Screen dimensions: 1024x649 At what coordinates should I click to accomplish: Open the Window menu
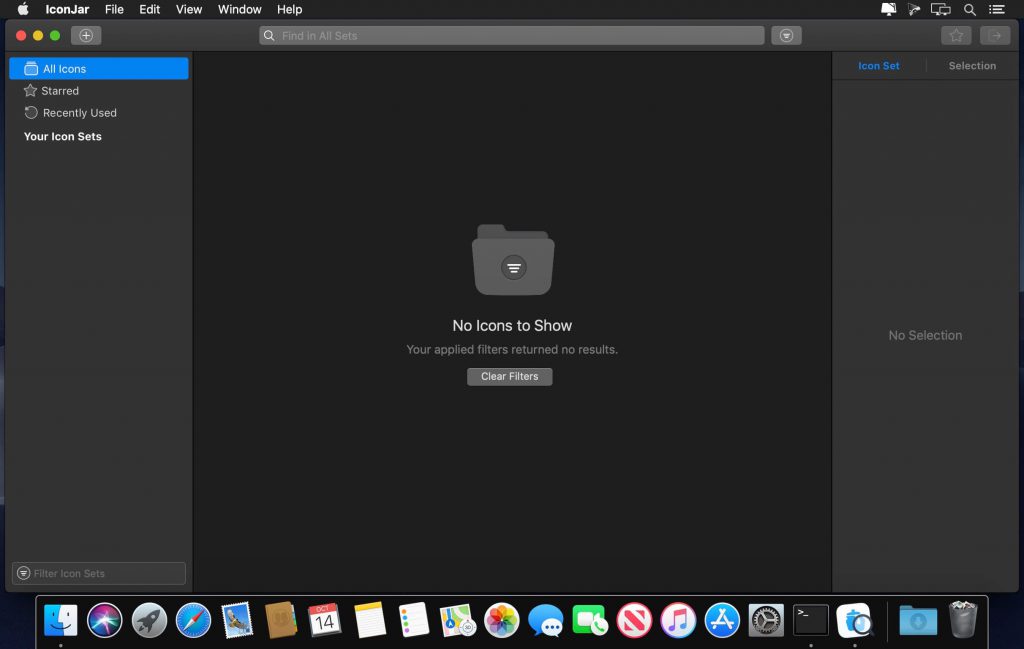pos(239,9)
